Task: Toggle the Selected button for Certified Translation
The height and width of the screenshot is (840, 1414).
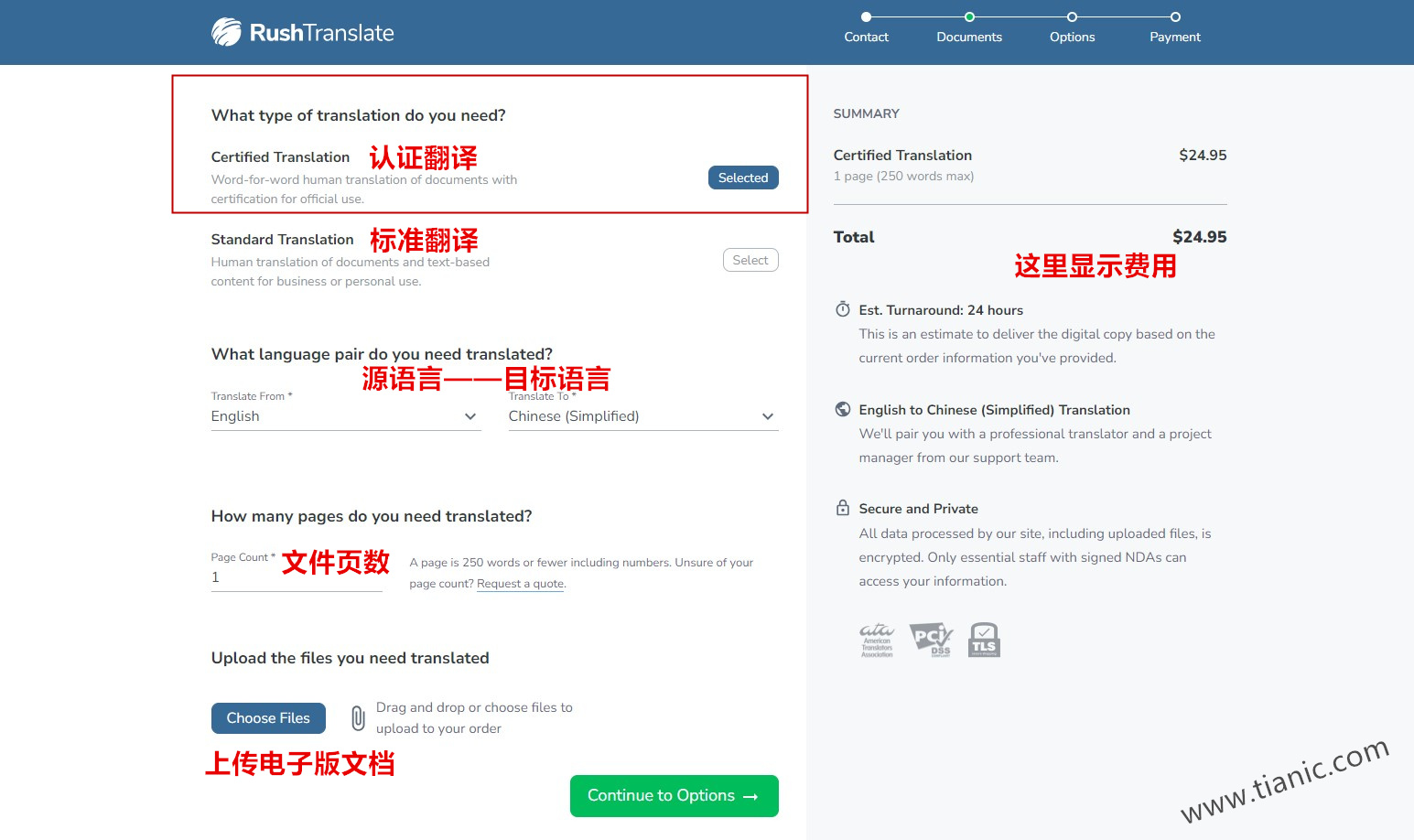Action: pyautogui.click(x=743, y=178)
